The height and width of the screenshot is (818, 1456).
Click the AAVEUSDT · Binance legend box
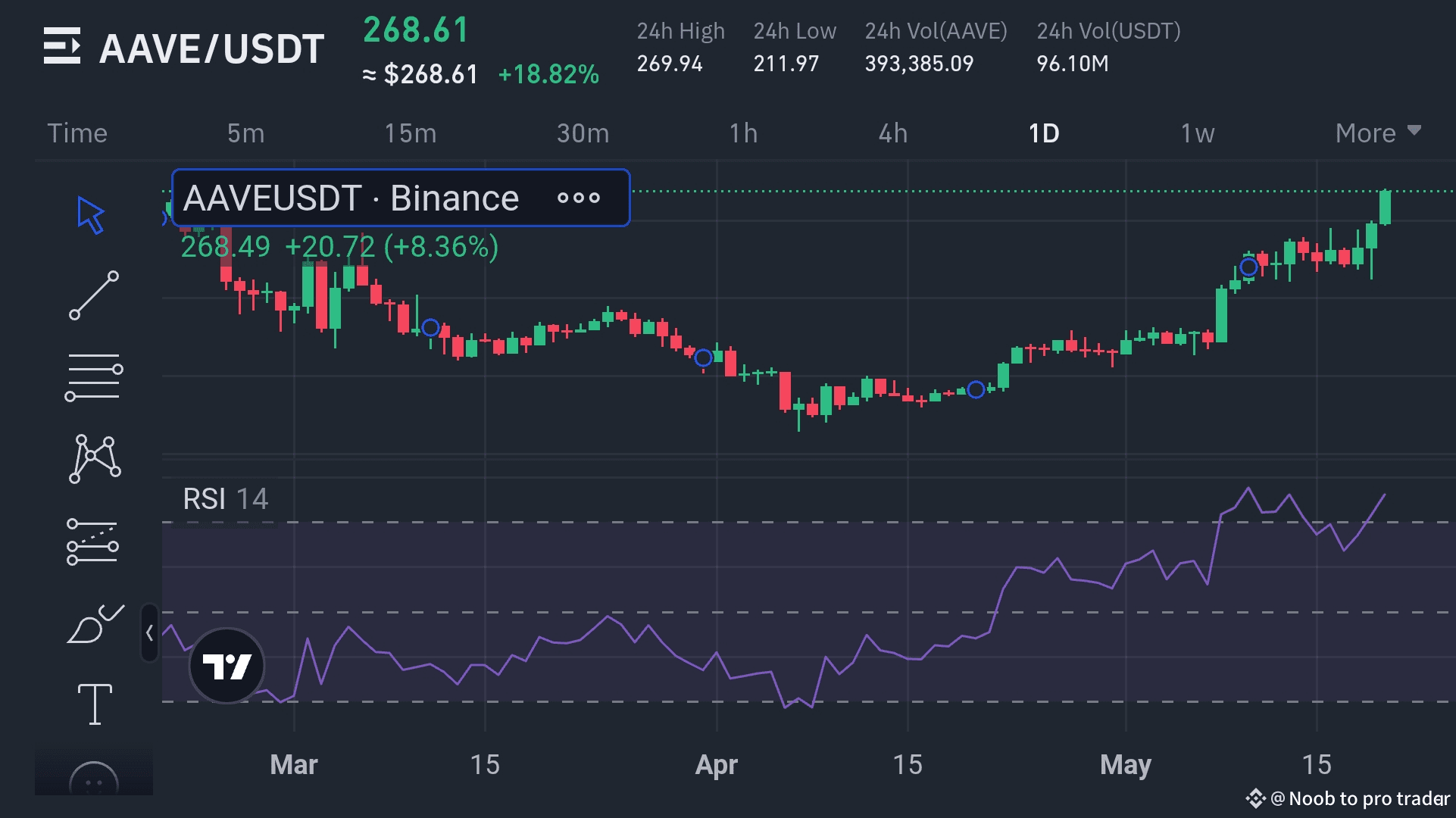coord(352,198)
